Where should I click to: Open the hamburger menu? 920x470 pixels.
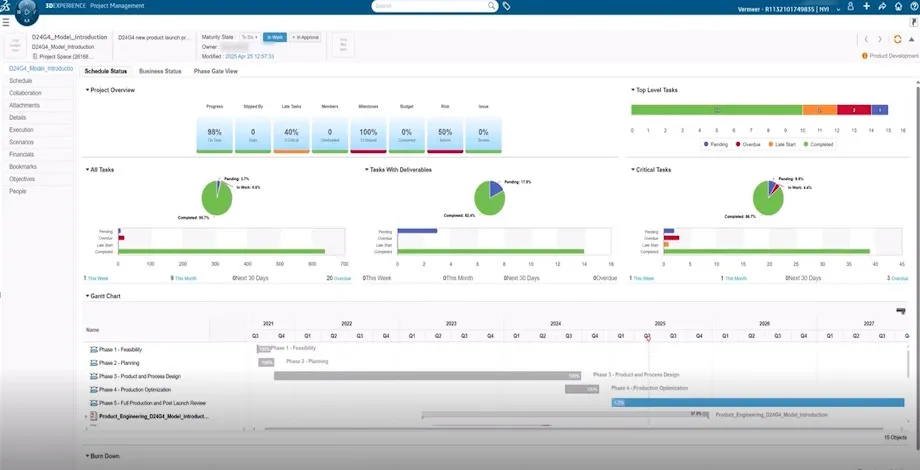point(6,22)
